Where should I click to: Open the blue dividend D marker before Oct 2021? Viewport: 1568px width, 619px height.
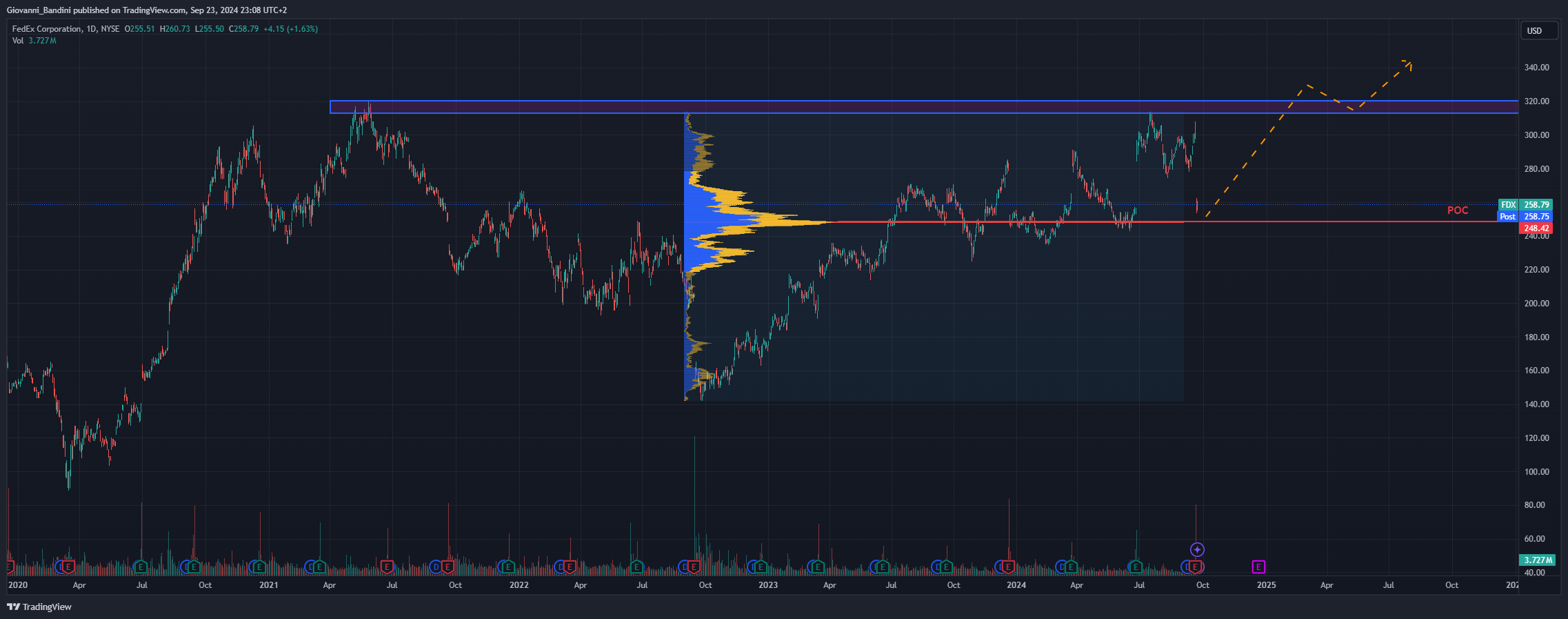pyautogui.click(x=435, y=567)
